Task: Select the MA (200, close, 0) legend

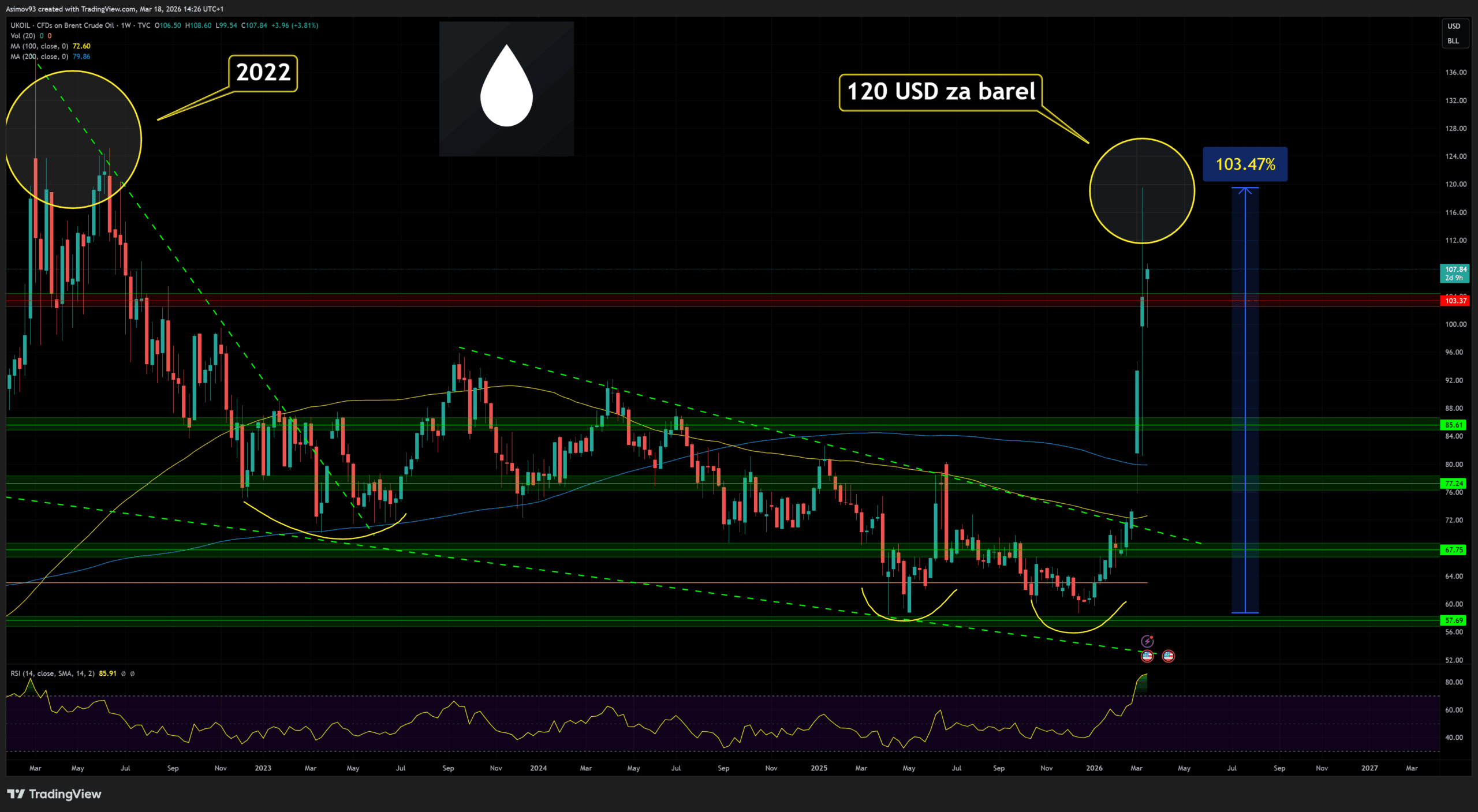Action: [x=39, y=57]
